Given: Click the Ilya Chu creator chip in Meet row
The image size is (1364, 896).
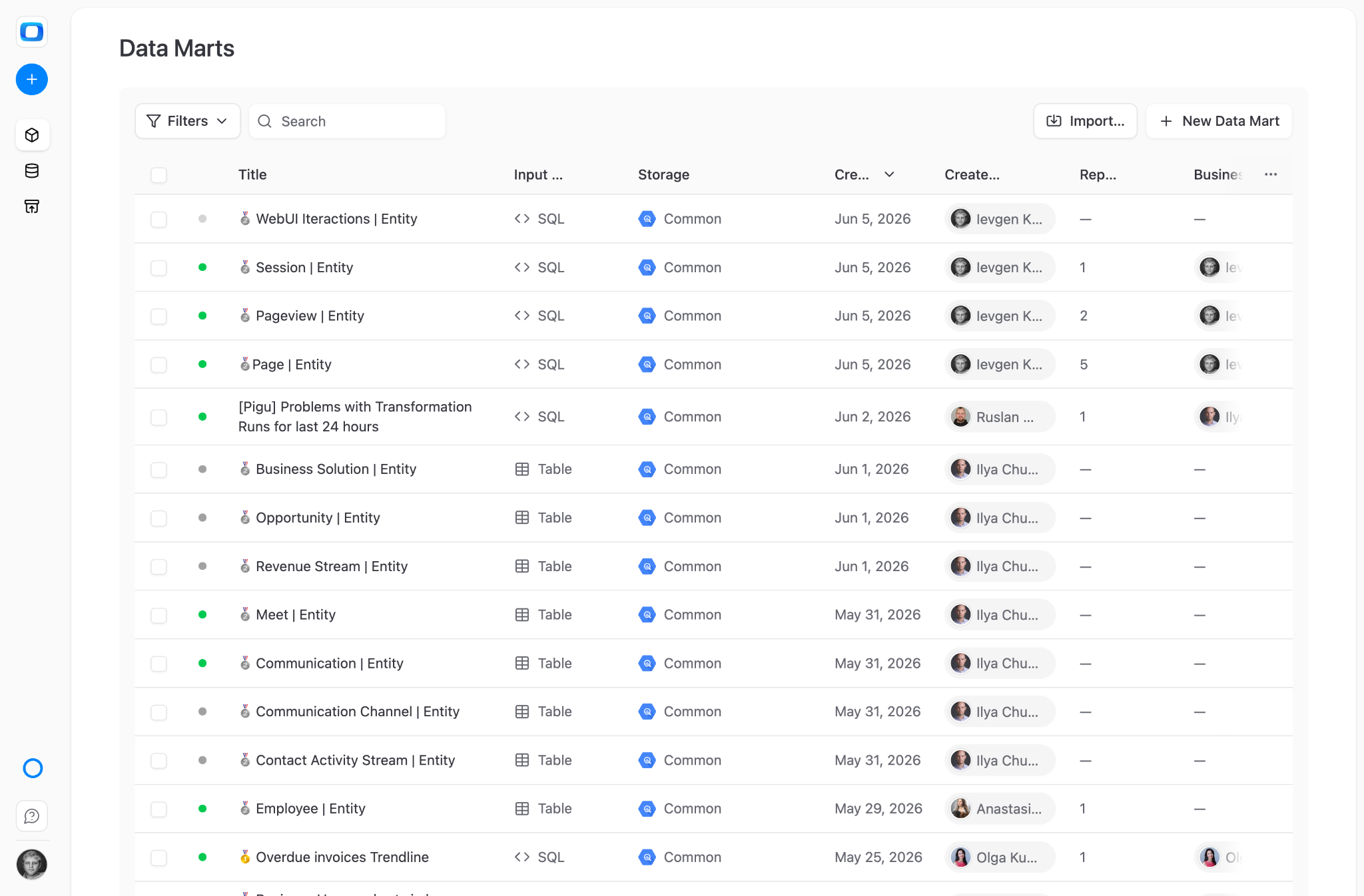Looking at the screenshot, I should point(1000,615).
